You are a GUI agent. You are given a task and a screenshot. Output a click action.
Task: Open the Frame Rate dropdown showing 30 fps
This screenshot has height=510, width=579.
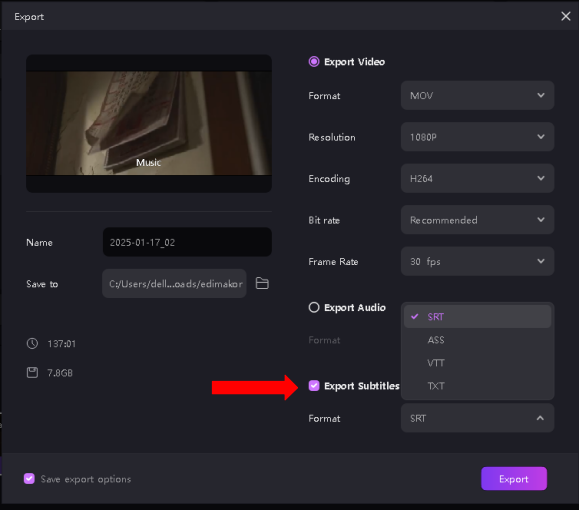pyautogui.click(x=477, y=261)
